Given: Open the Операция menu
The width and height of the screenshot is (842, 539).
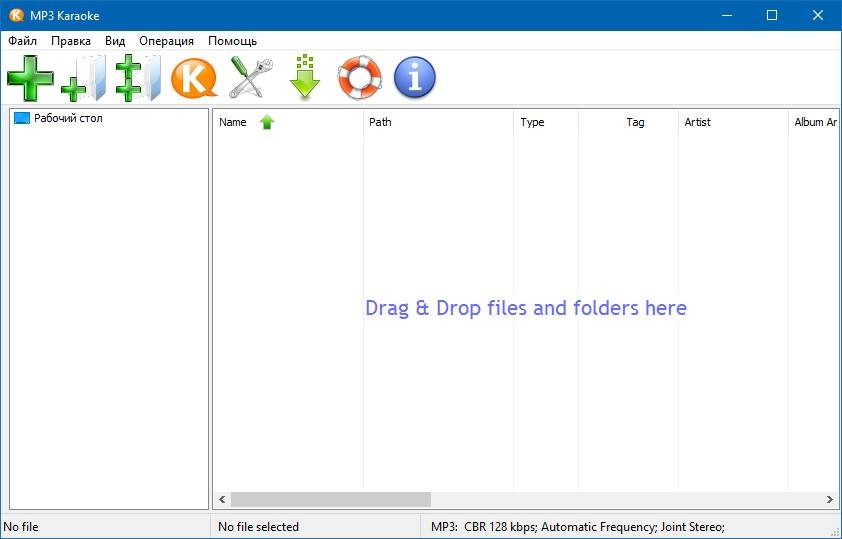Looking at the screenshot, I should click(166, 41).
